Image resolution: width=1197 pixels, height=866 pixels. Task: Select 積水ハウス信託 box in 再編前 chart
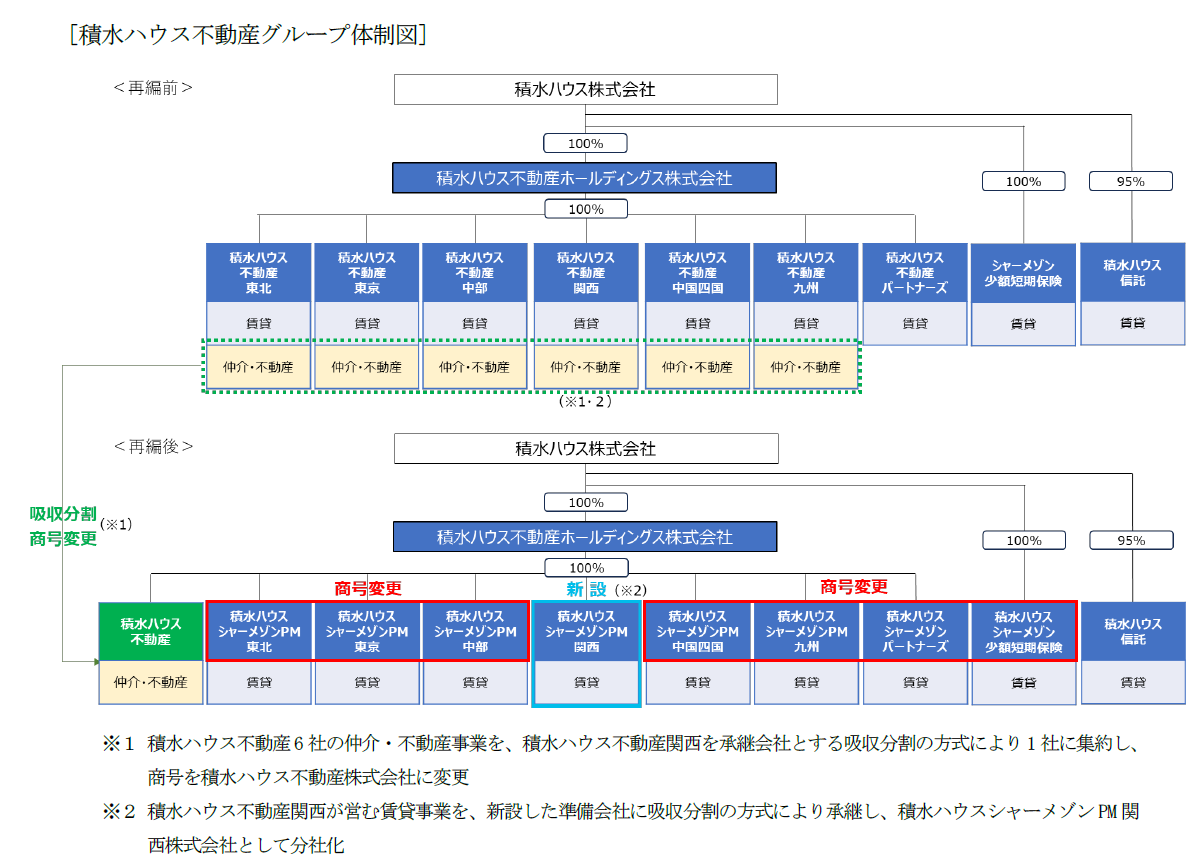pos(1132,273)
